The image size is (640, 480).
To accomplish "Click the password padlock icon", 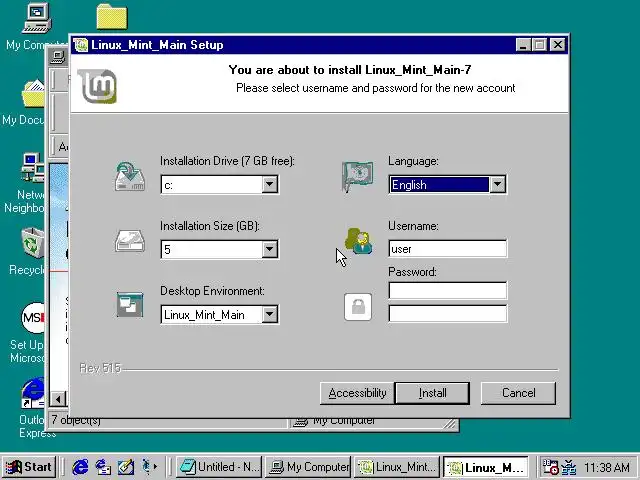I will (x=358, y=307).
